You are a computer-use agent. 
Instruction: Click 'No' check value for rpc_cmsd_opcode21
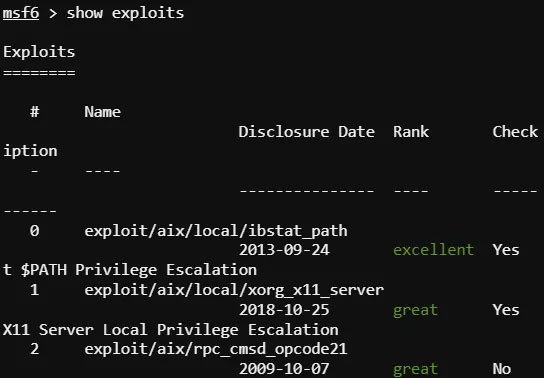[x=502, y=369]
